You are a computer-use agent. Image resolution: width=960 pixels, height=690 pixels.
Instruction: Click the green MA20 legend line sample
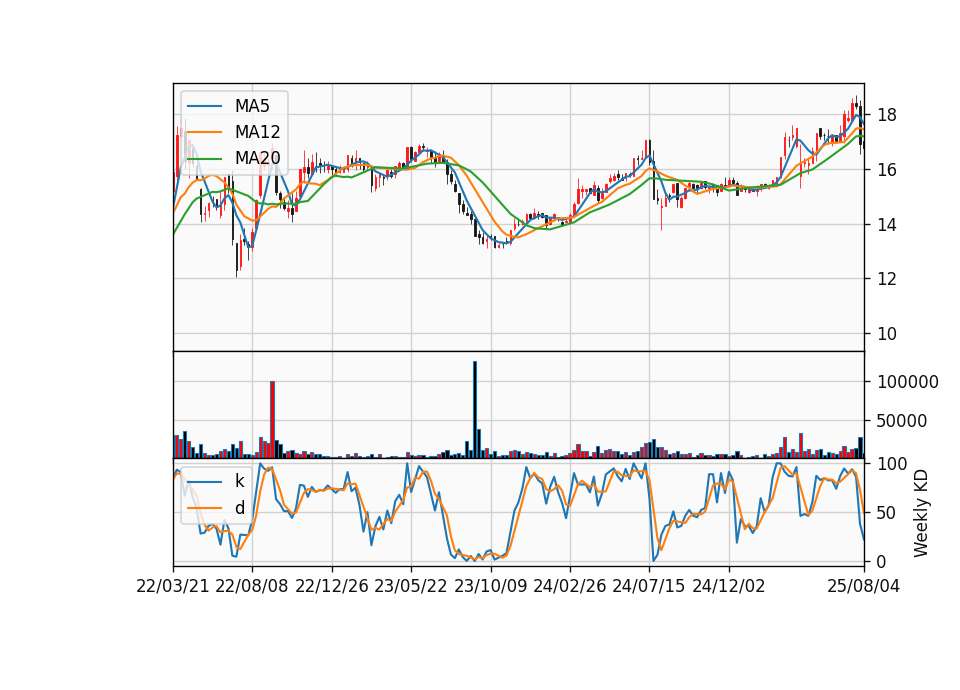coord(204,159)
